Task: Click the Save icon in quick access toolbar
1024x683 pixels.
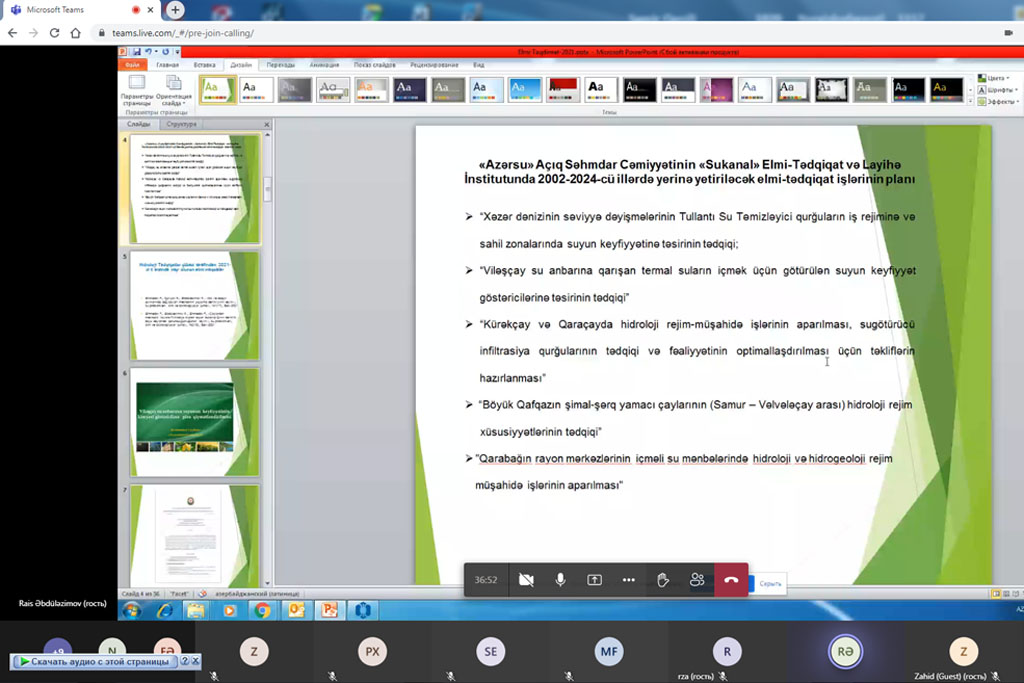Action: (136, 52)
